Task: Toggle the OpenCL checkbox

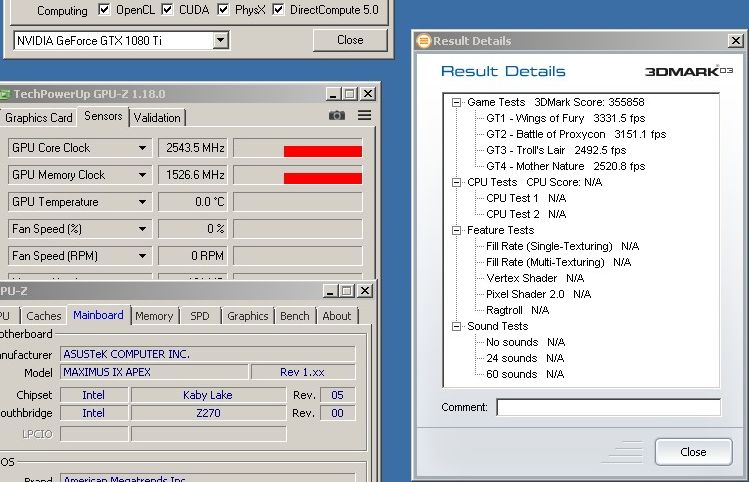Action: pyautogui.click(x=105, y=10)
